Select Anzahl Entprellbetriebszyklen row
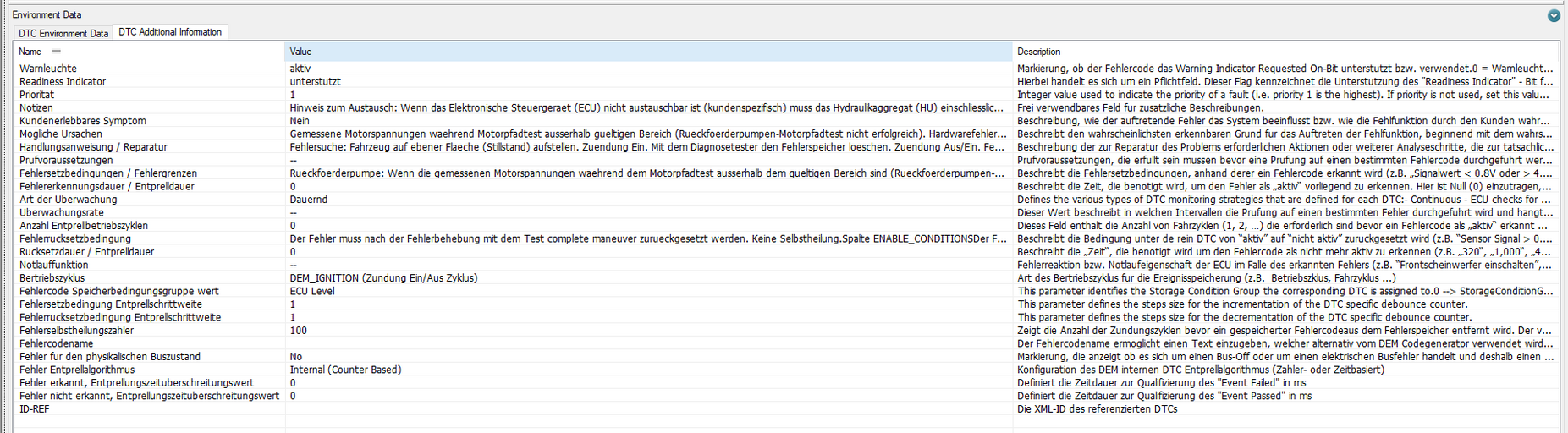 (x=84, y=226)
